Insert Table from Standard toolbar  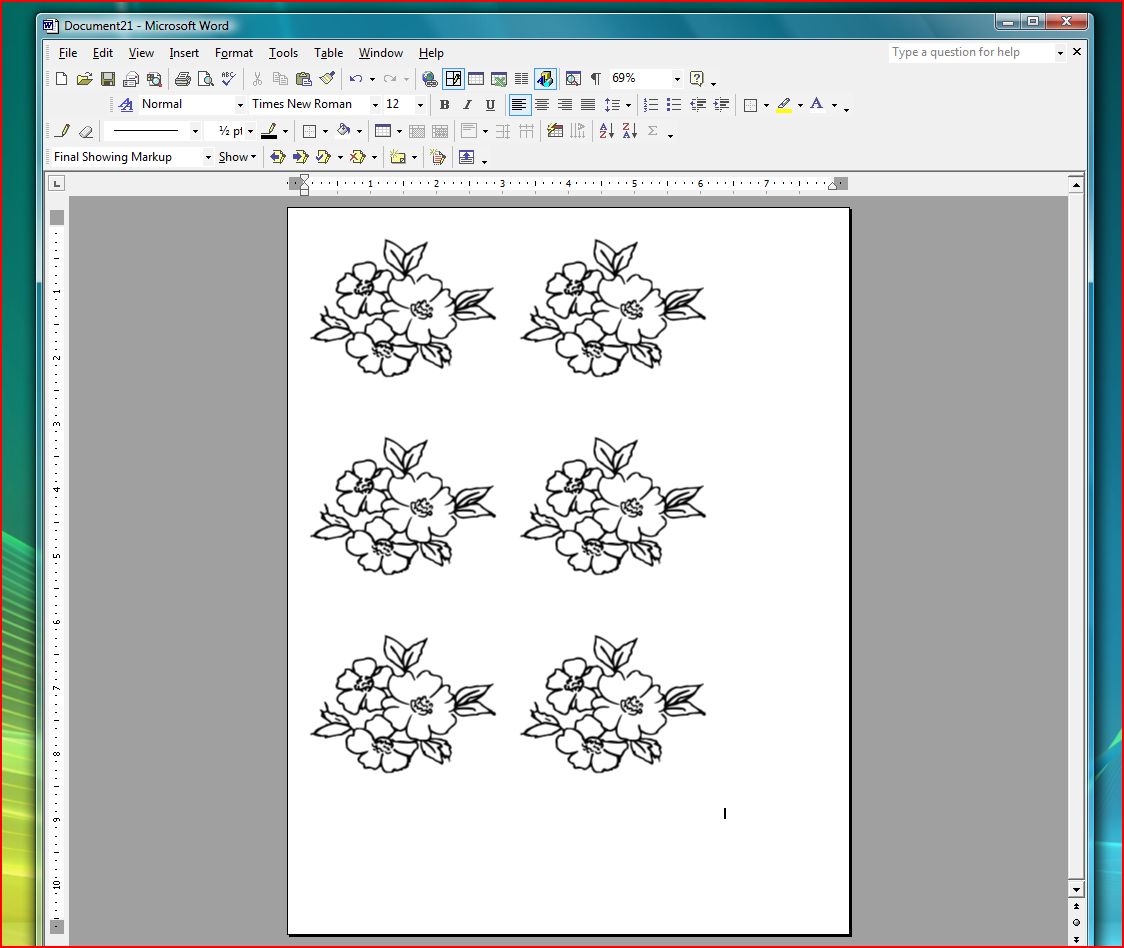coord(476,79)
